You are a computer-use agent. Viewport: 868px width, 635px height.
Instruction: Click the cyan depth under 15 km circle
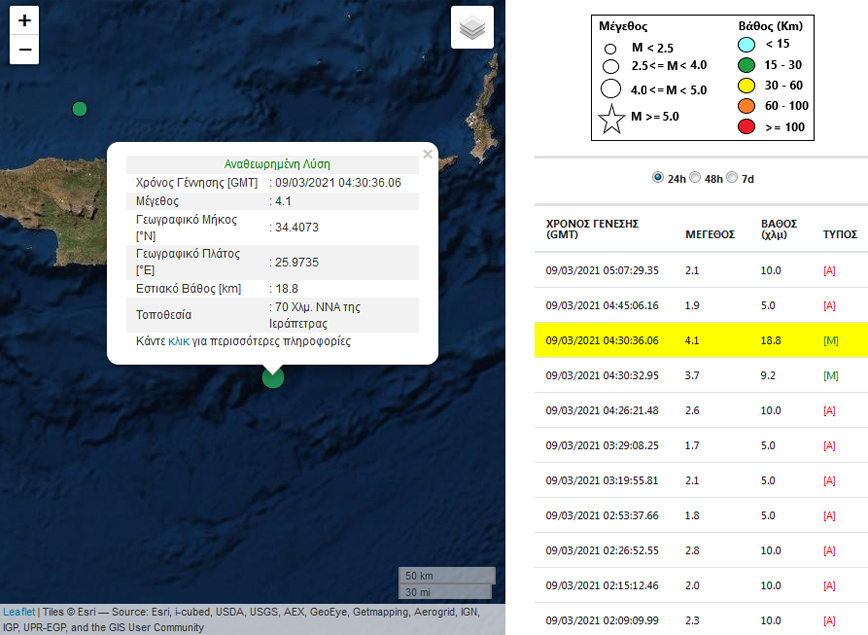tap(747, 43)
